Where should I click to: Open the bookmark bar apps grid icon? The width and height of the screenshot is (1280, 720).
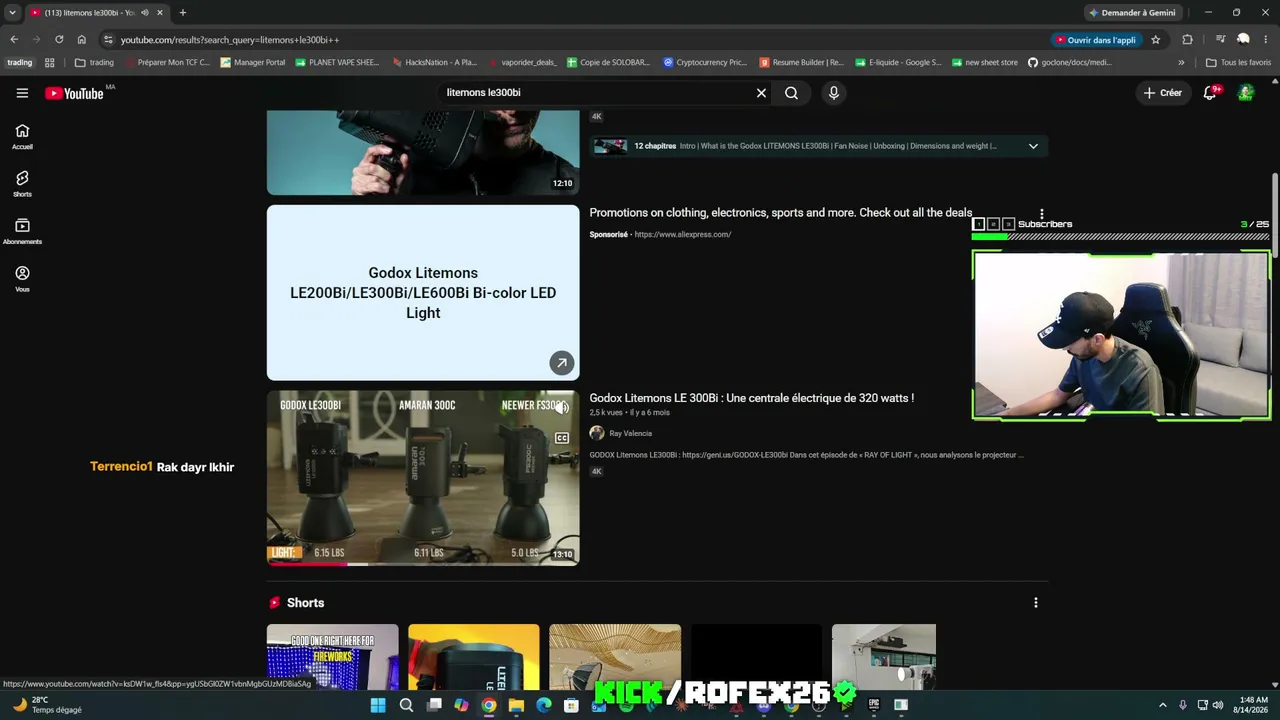point(50,62)
